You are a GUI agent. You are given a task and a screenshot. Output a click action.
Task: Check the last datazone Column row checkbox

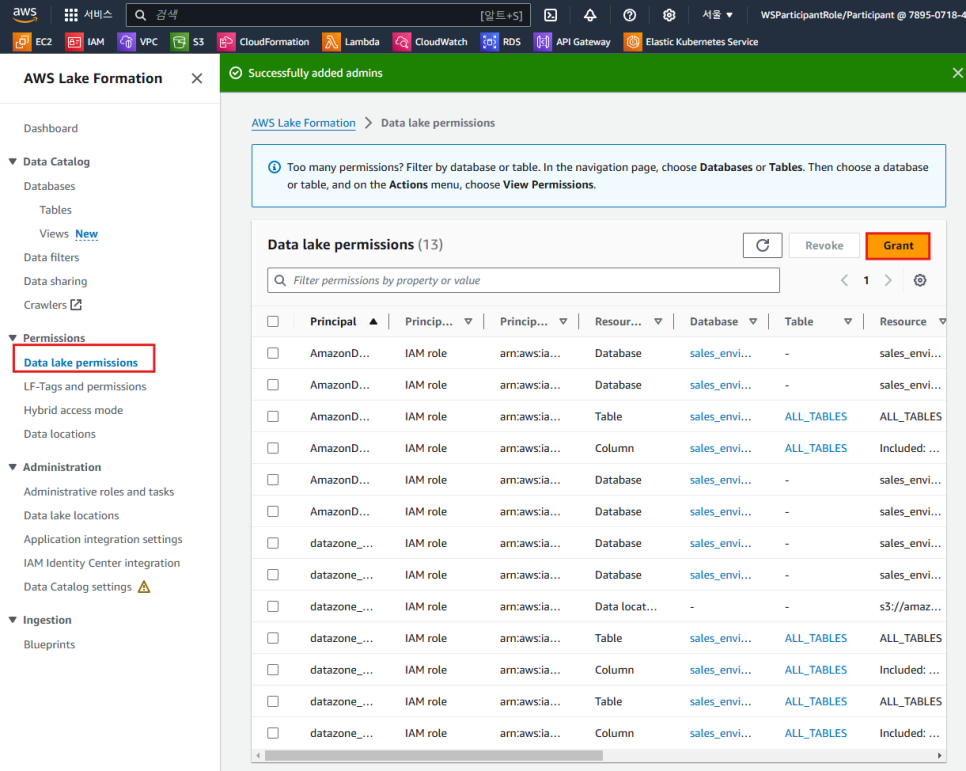273,733
